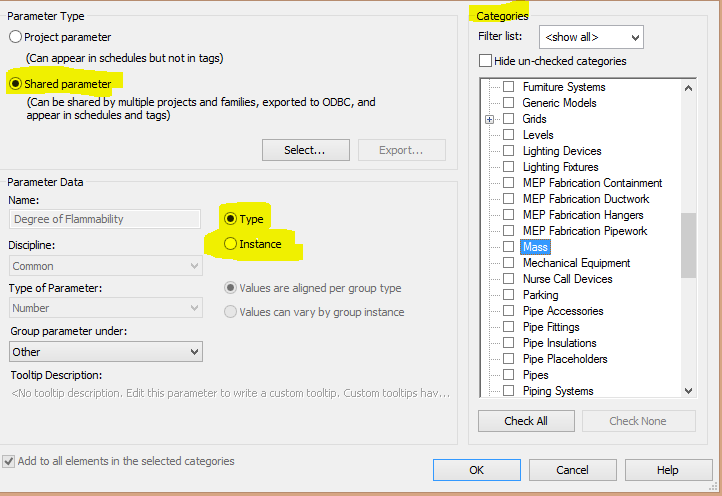The height and width of the screenshot is (496, 722).
Task: Select the Mass category in the list
Action: [x=535, y=247]
